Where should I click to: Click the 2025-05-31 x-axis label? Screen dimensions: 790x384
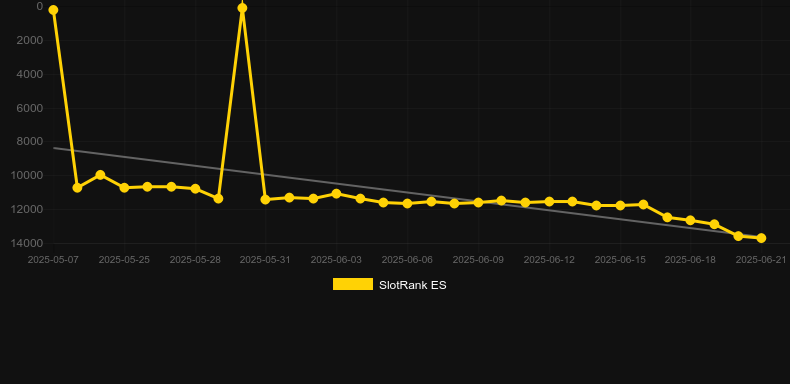click(266, 260)
